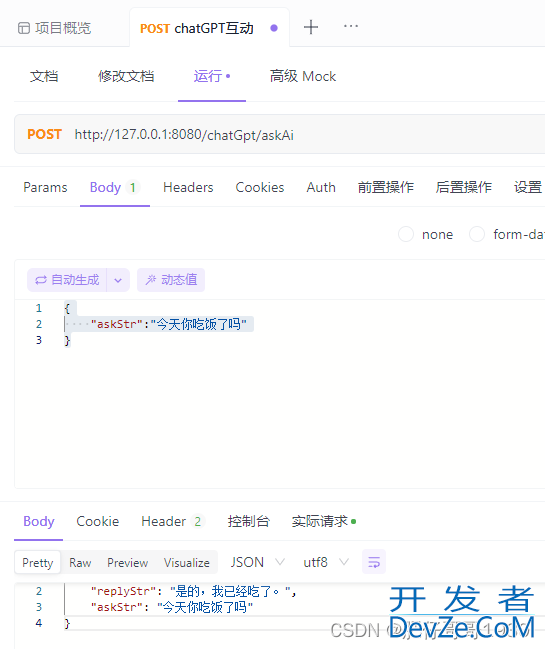Open the 前置操作 tab
545x649 pixels.
click(386, 187)
